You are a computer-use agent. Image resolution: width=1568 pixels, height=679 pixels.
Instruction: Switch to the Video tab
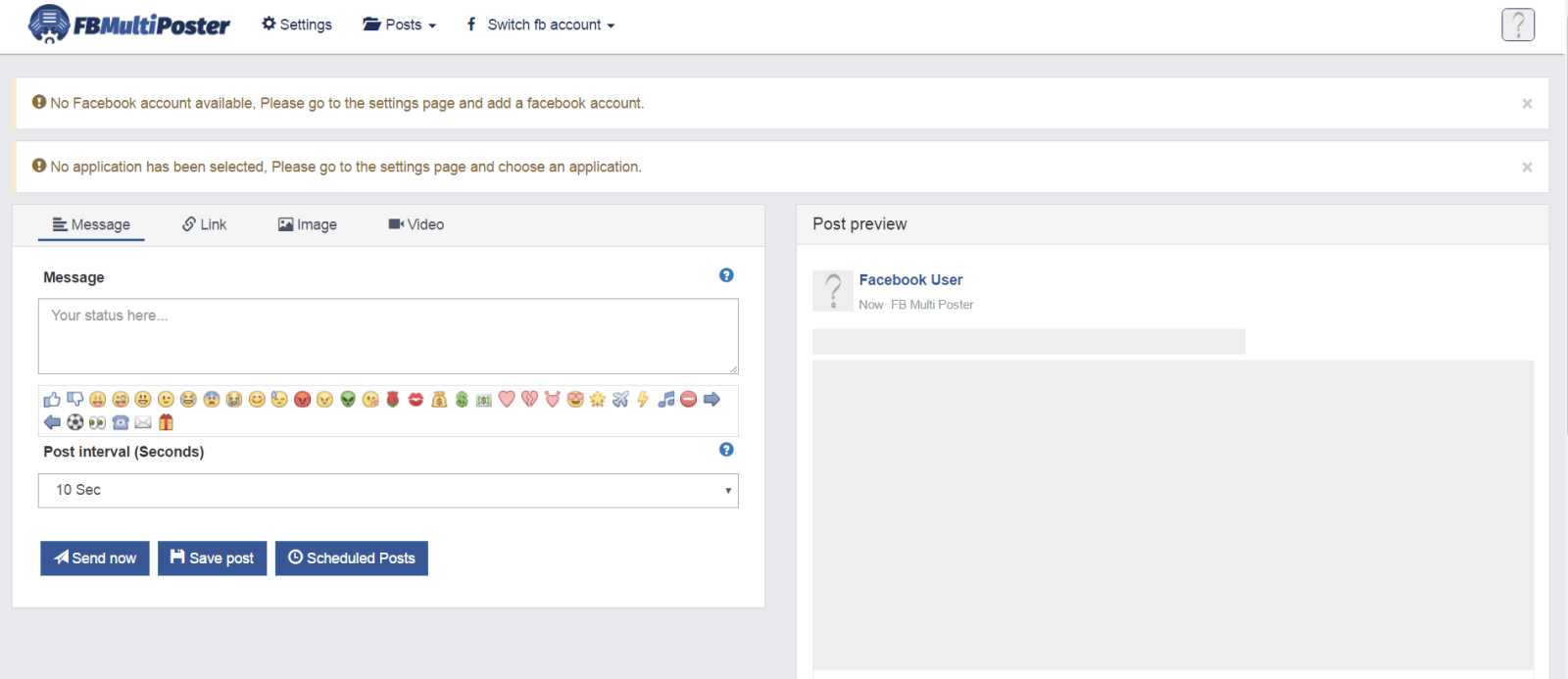click(x=416, y=224)
